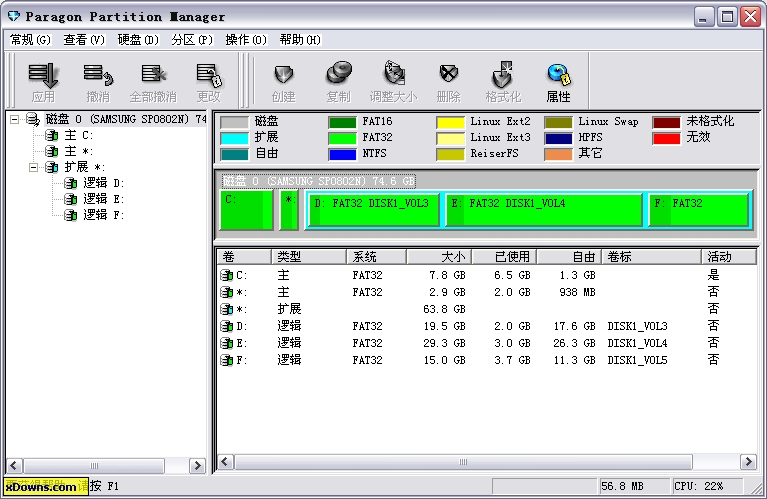The image size is (767, 499).
Task: Open the 常规(G) menu
Action: coord(30,40)
